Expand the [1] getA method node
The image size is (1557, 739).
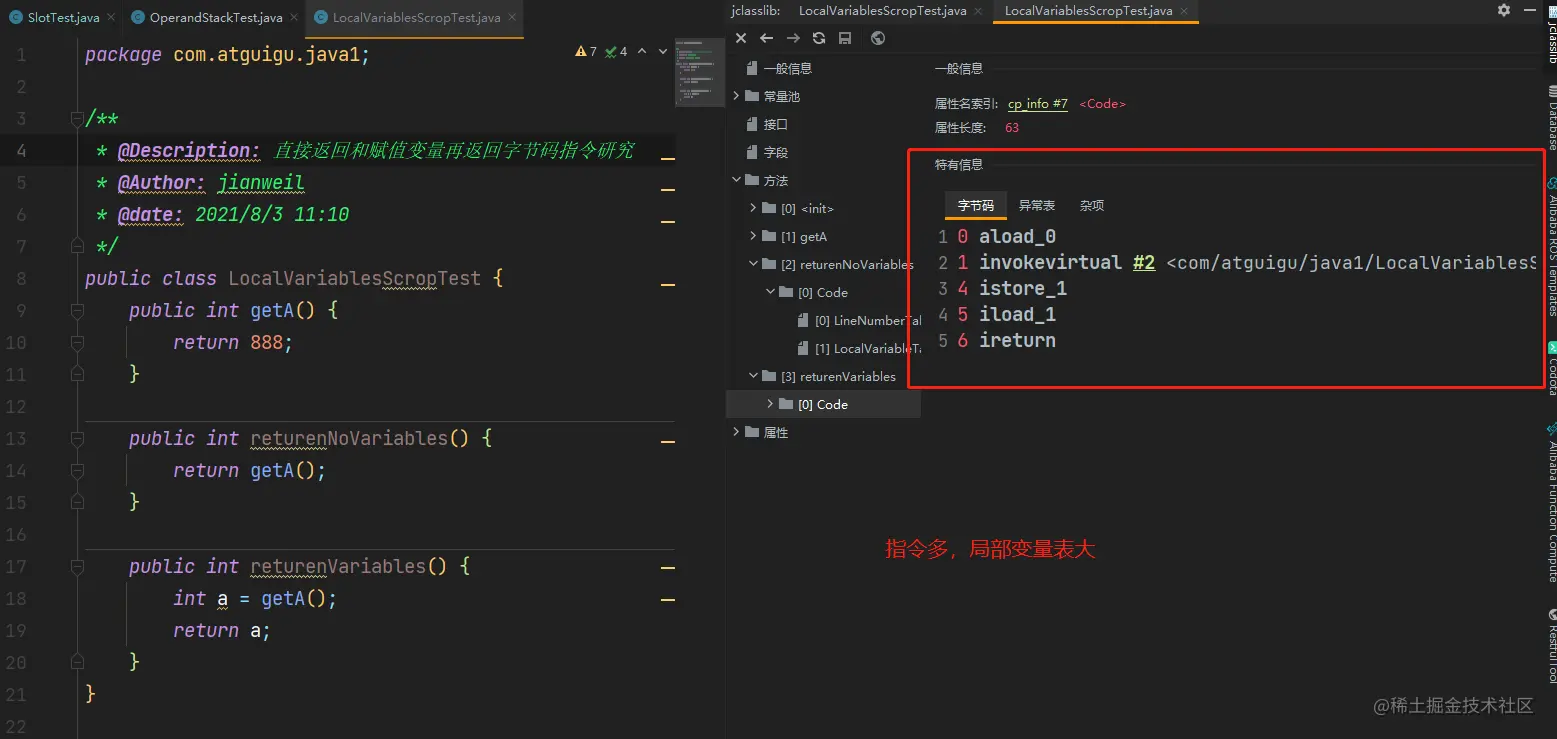[x=754, y=236]
